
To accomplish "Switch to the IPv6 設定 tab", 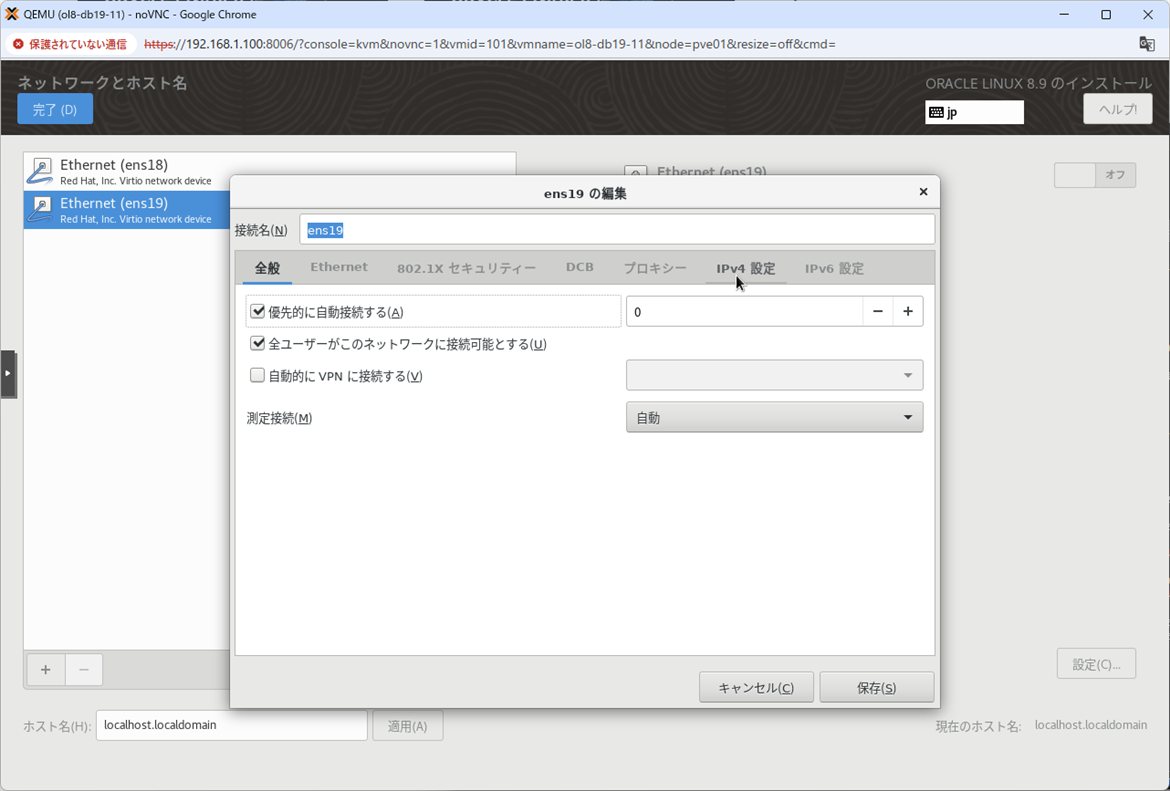I will click(834, 268).
